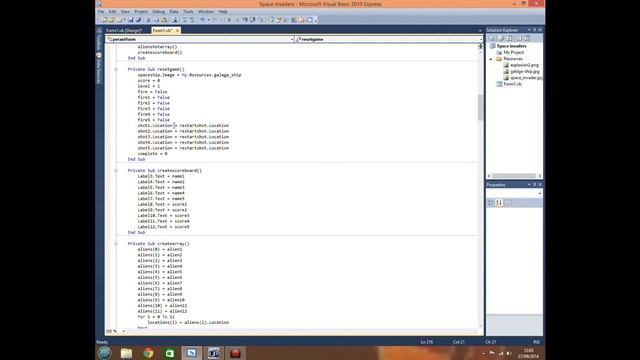Select Form1.vb in Solution Explorer
The image size is (640, 360).
coord(512,84)
